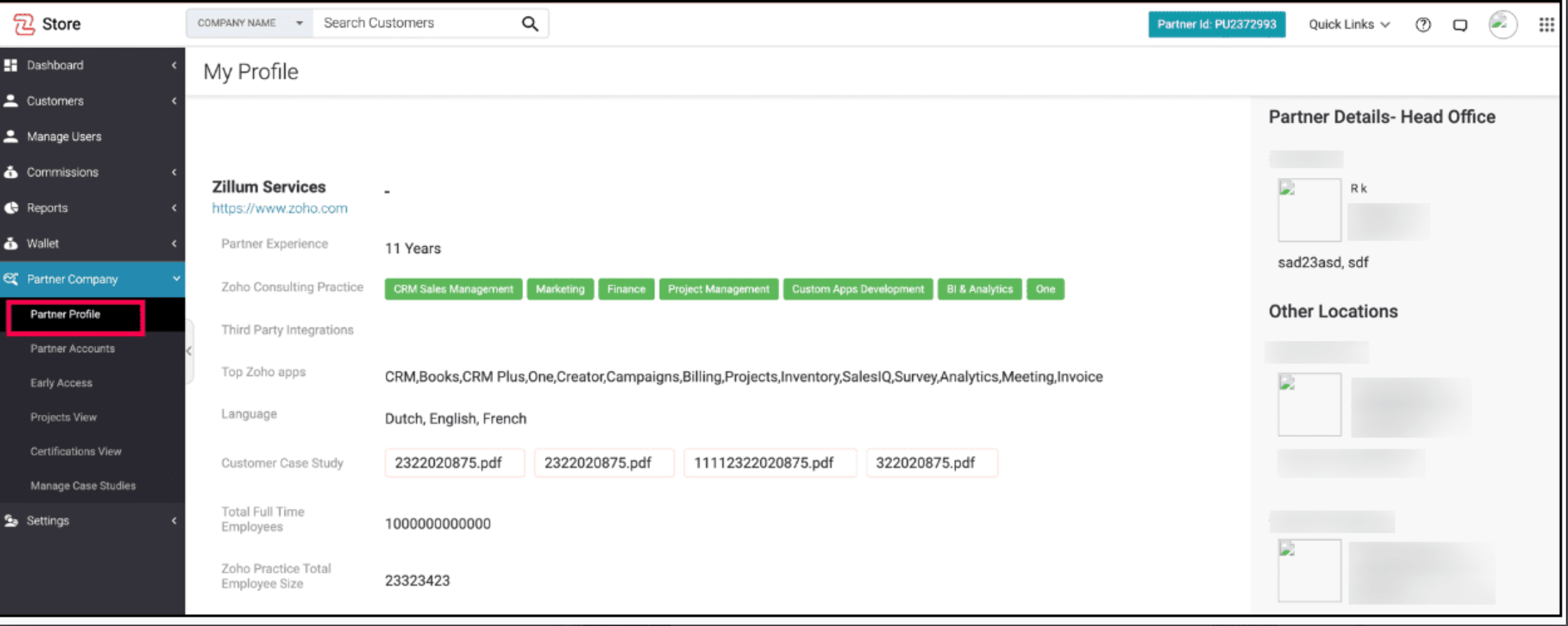This screenshot has width=1568, height=626.
Task: Click the Partner Details- Head Office heading
Action: tap(1382, 117)
